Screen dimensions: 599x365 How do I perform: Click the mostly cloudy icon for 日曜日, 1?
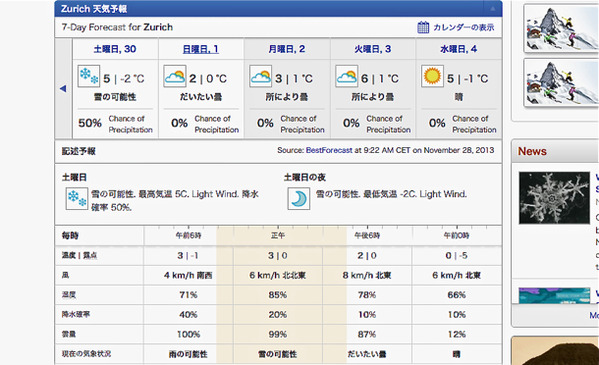point(175,76)
